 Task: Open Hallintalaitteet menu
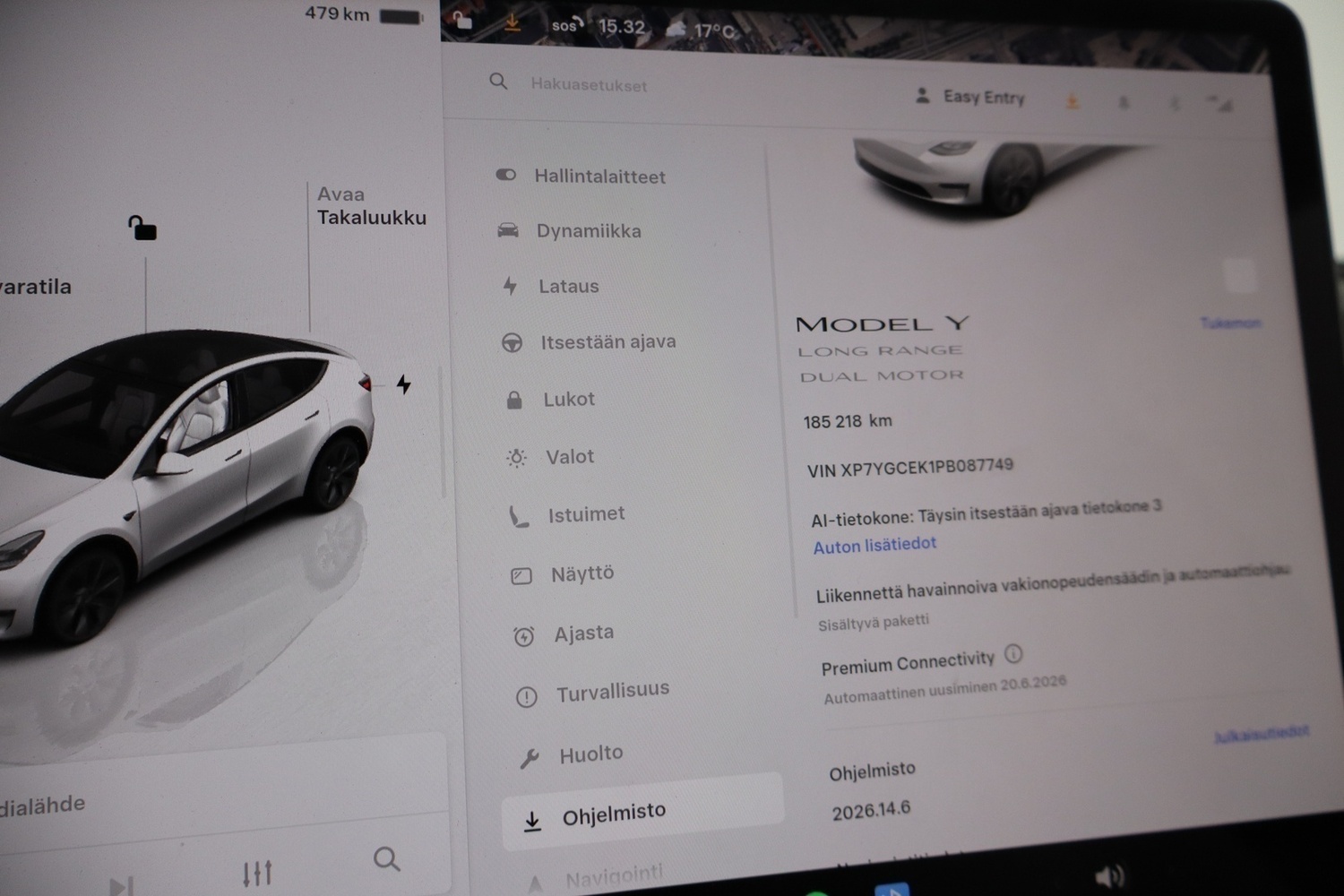click(x=599, y=177)
